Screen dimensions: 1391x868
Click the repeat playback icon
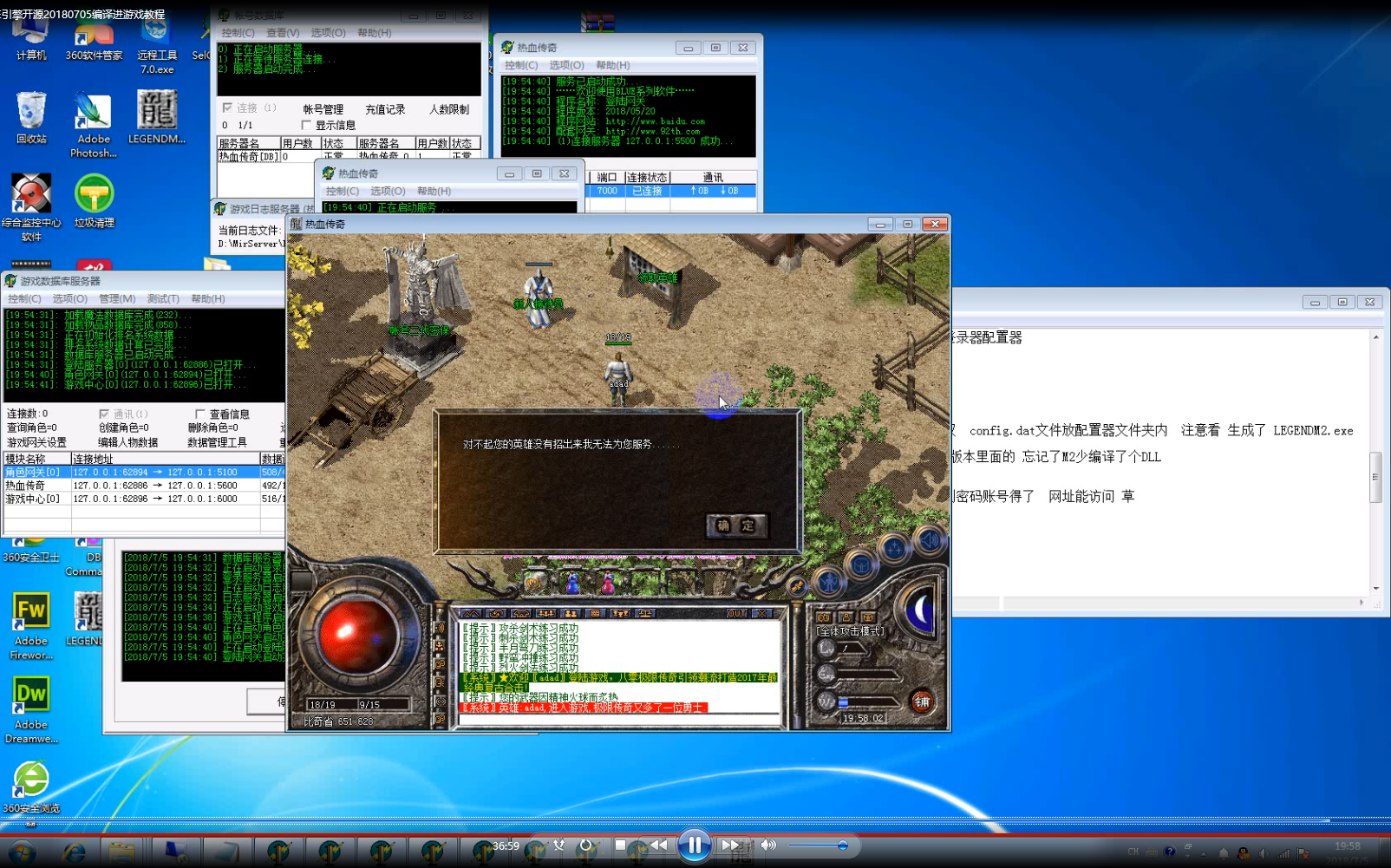(586, 845)
